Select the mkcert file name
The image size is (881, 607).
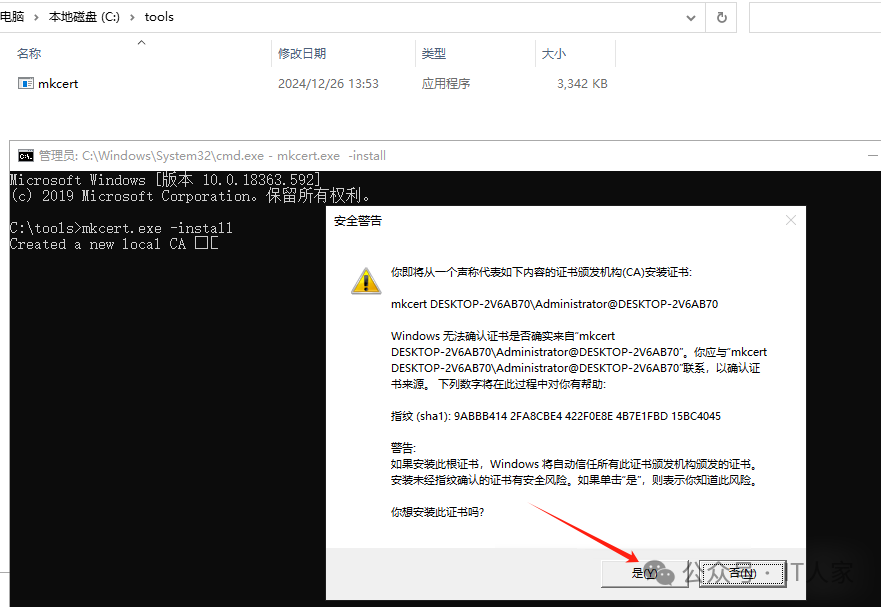pyautogui.click(x=58, y=83)
